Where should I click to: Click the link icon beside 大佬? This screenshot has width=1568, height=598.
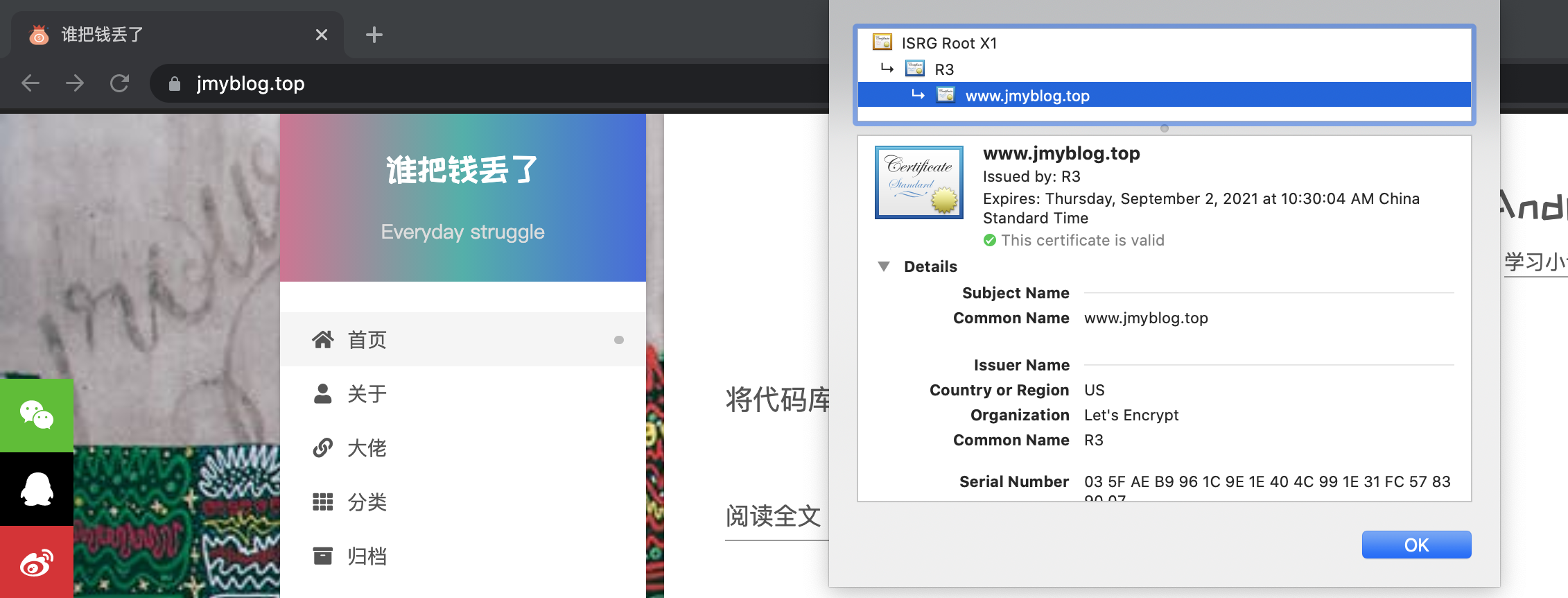pyautogui.click(x=322, y=447)
